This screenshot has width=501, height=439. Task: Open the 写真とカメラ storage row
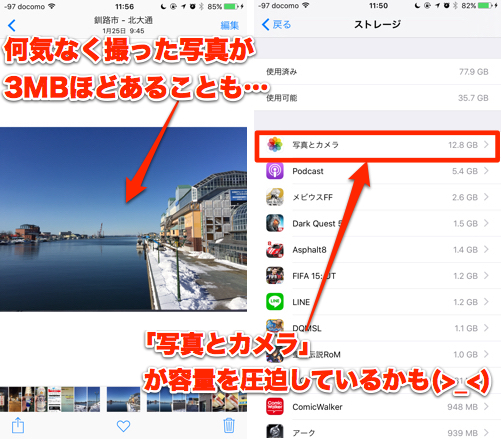click(x=377, y=145)
